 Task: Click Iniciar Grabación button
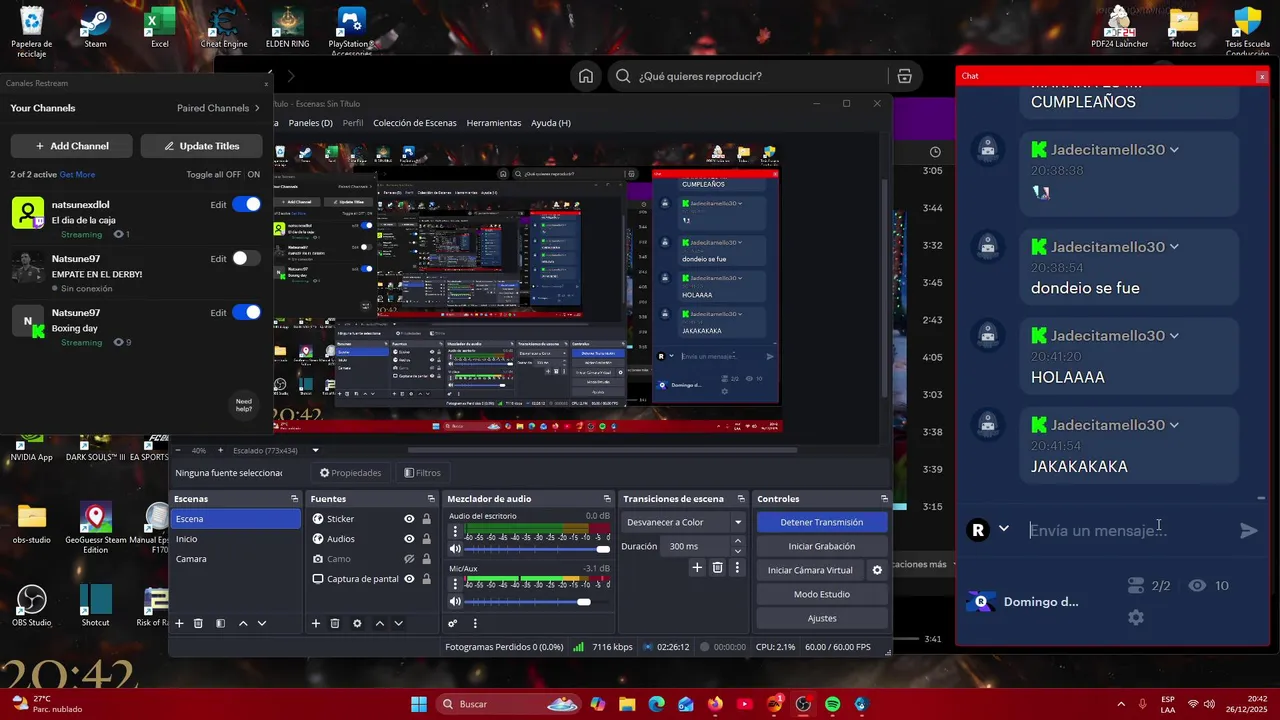pos(821,546)
